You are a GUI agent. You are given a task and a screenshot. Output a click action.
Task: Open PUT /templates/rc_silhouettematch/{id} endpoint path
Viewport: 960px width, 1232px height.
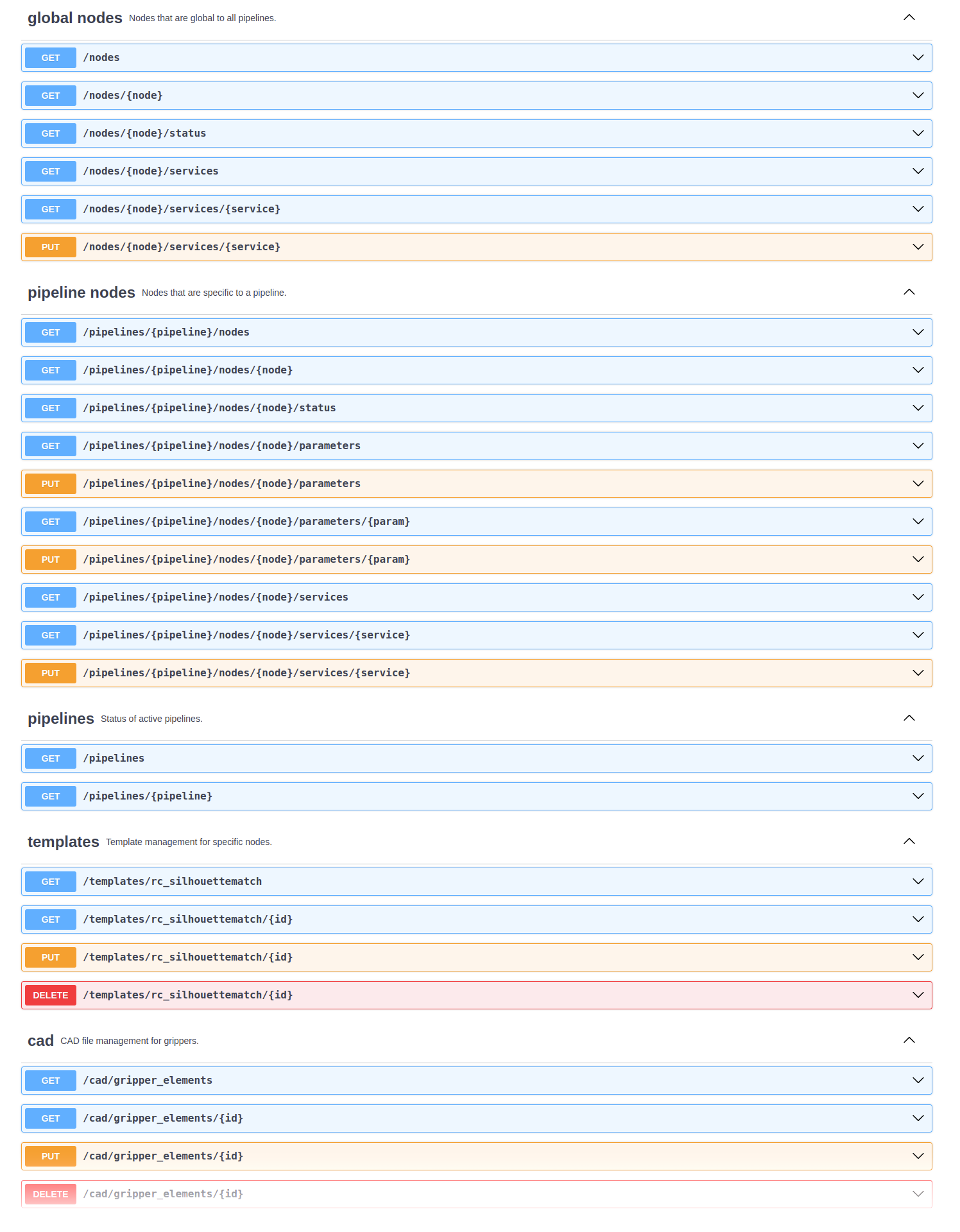[187, 957]
